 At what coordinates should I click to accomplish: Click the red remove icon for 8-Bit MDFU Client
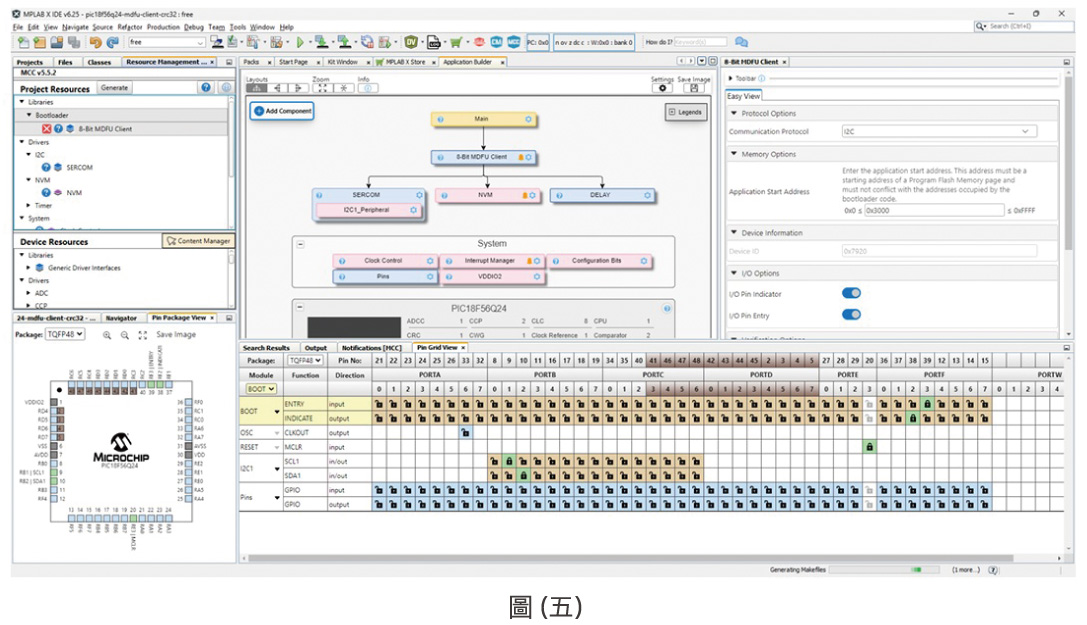click(x=46, y=129)
